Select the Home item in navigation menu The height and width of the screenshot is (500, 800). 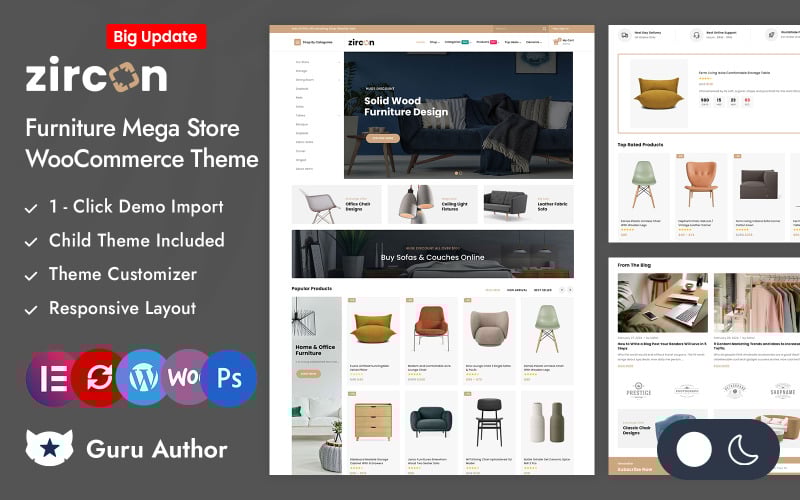(x=420, y=42)
